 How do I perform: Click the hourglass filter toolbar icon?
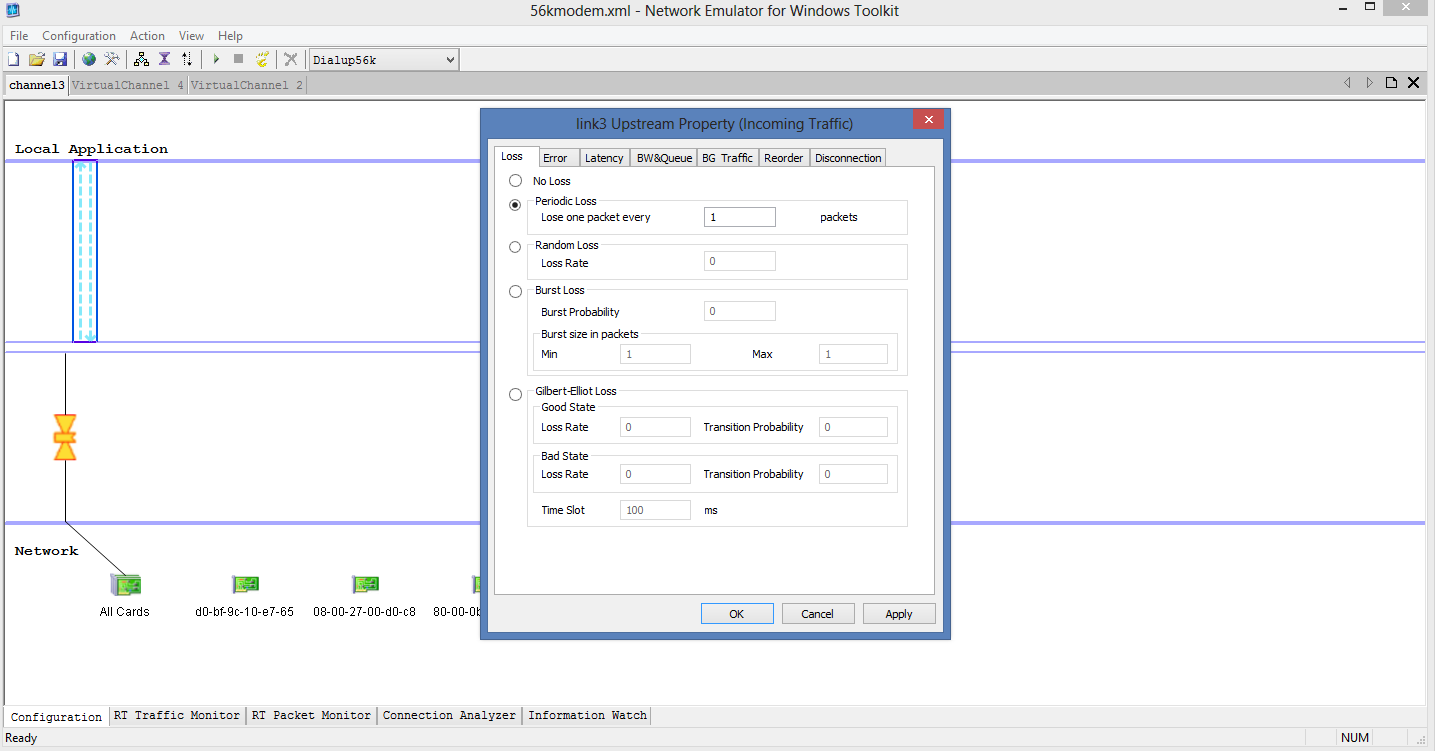click(164, 59)
